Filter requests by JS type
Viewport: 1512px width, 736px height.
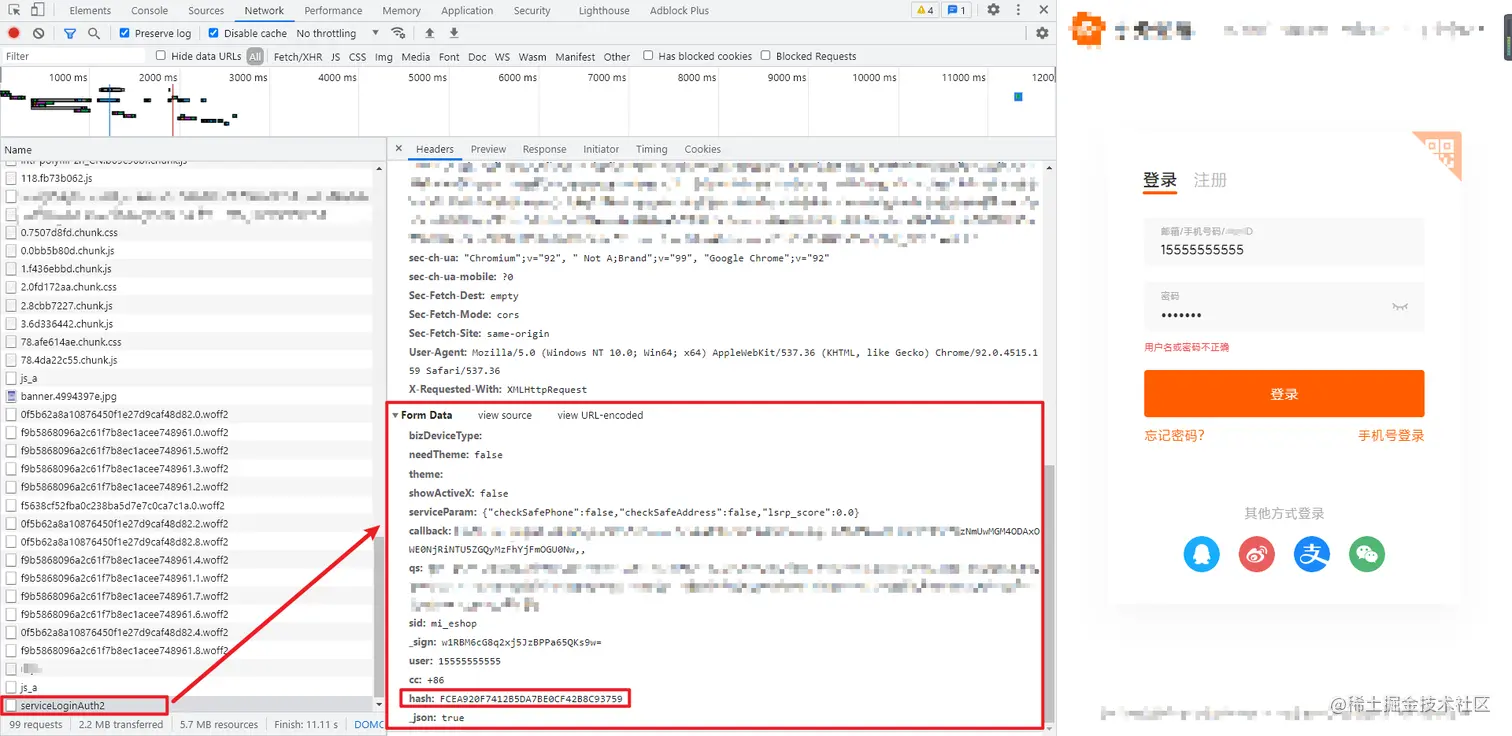click(x=336, y=57)
